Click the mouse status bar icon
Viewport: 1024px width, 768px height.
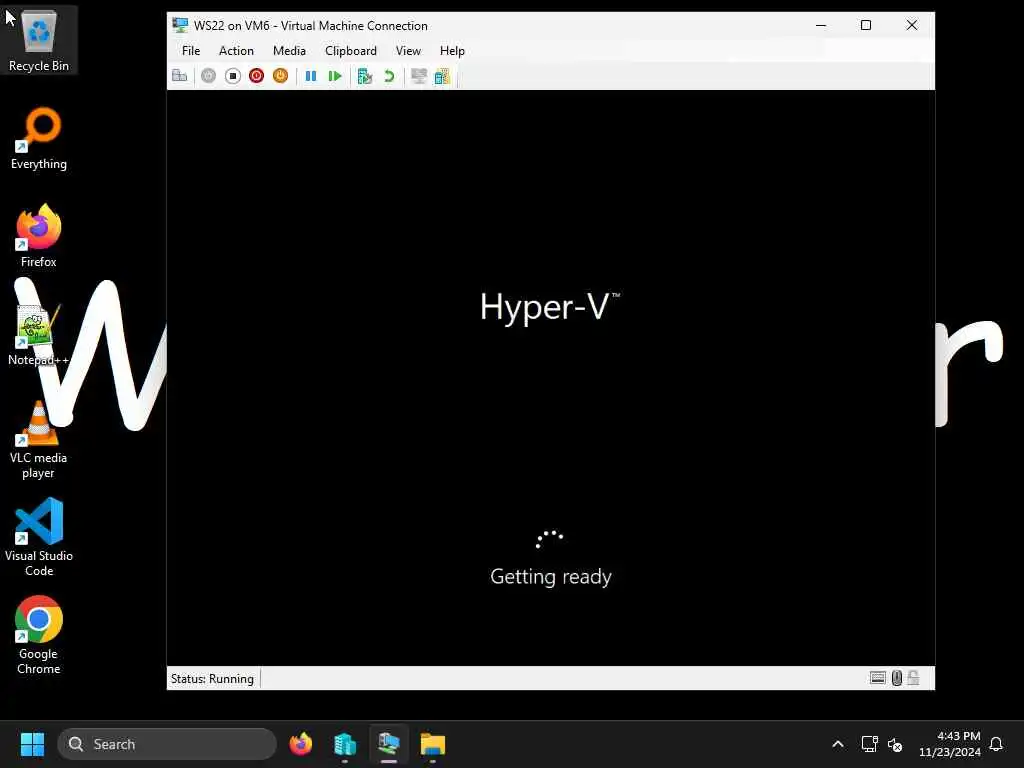point(897,678)
